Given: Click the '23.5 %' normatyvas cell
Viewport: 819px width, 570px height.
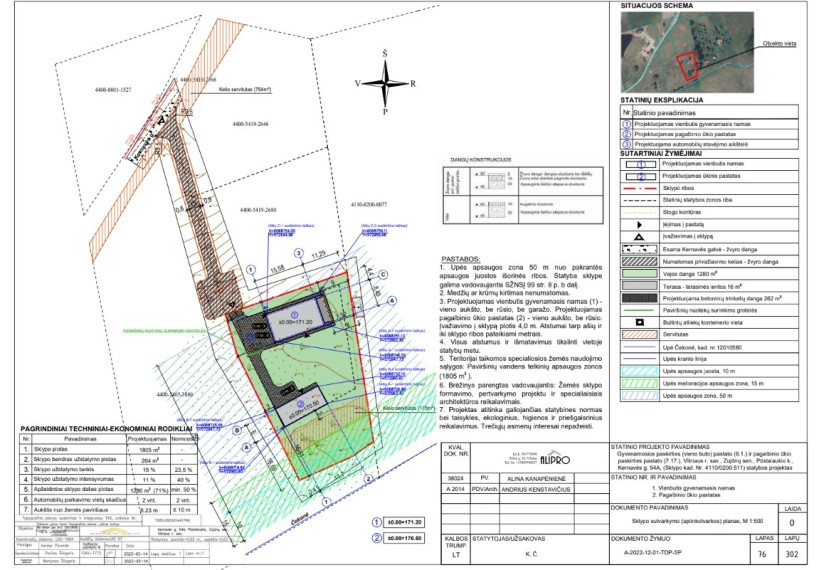Looking at the screenshot, I should [x=184, y=470].
